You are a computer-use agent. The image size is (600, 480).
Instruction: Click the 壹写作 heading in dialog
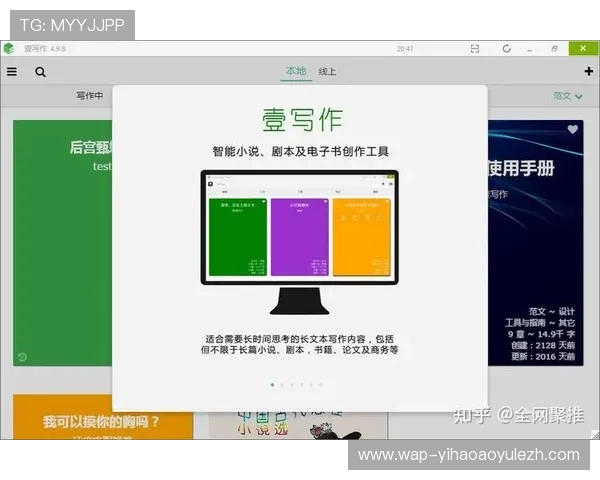pos(302,120)
